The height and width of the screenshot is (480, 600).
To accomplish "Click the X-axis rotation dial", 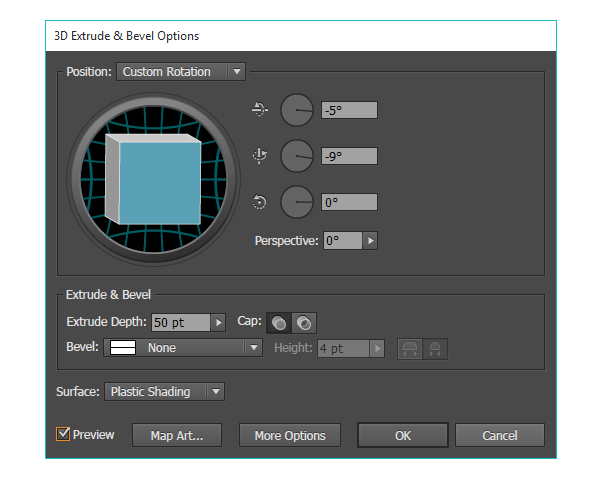I will coord(297,110).
